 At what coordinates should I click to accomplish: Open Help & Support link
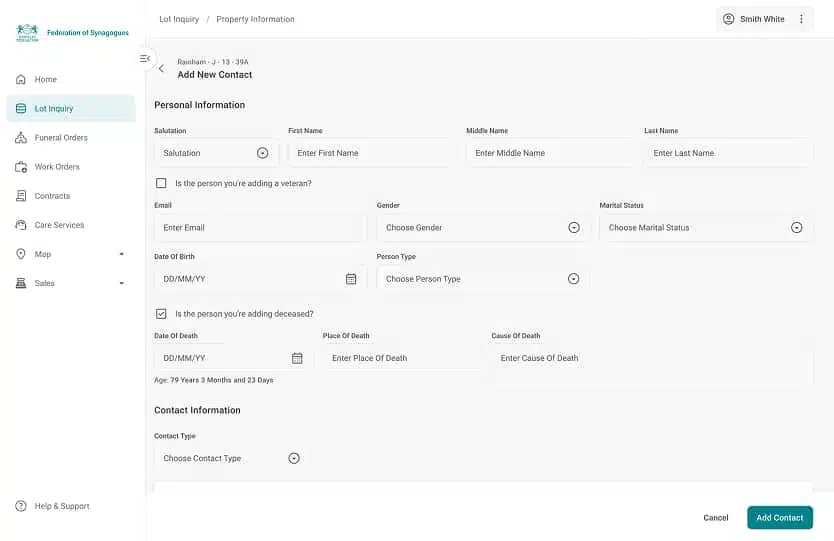click(62, 506)
